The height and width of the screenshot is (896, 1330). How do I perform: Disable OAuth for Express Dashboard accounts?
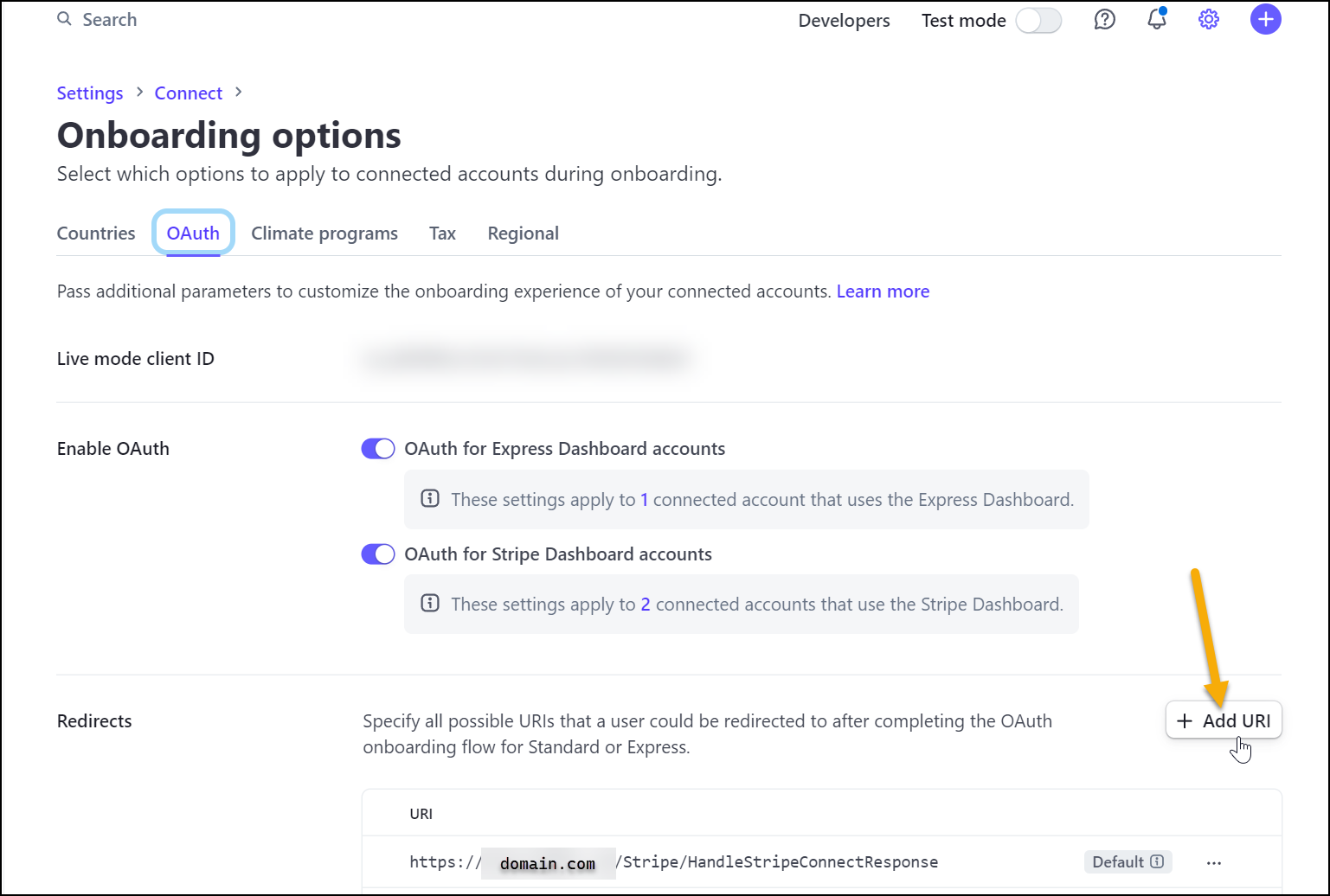pyautogui.click(x=378, y=449)
